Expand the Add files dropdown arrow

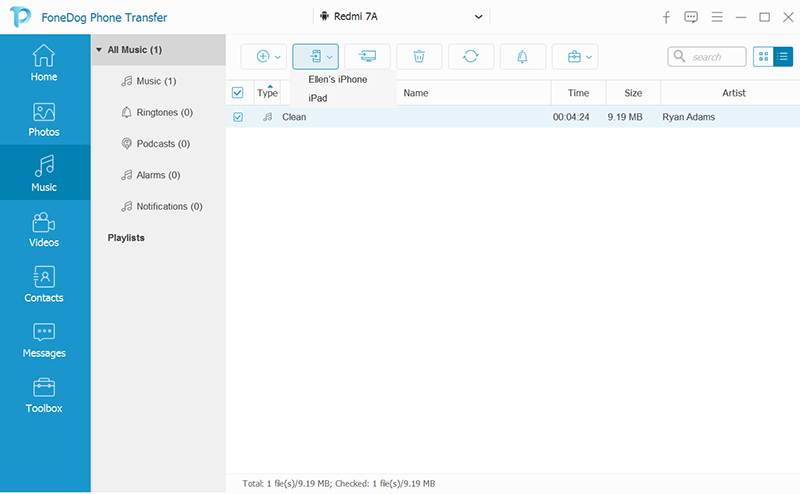[x=278, y=57]
